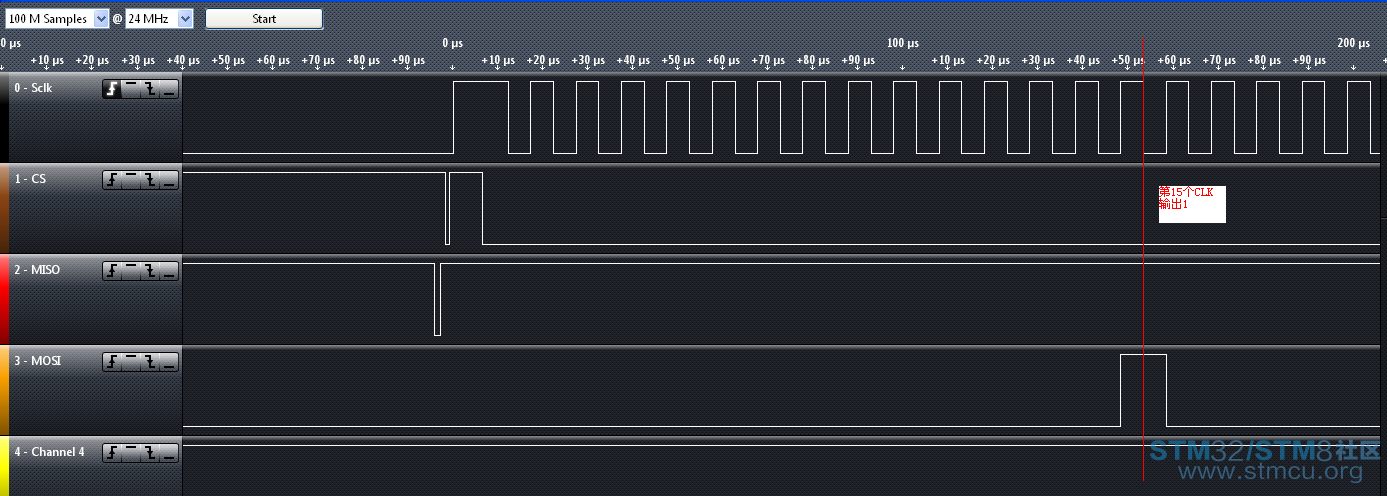Screen dimensions: 1387x496
Task: Click the 100 µs mark on time ruler
Action: [x=903, y=44]
